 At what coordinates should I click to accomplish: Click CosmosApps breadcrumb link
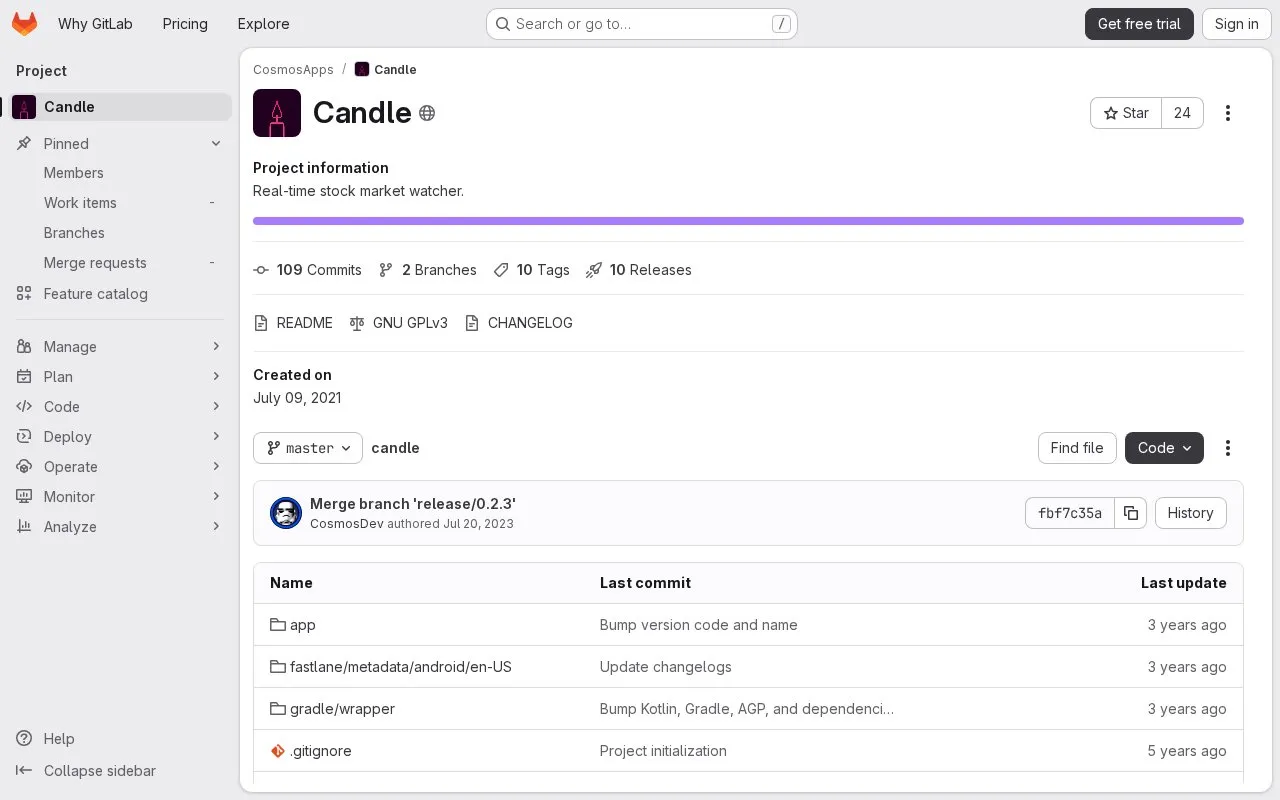point(293,70)
